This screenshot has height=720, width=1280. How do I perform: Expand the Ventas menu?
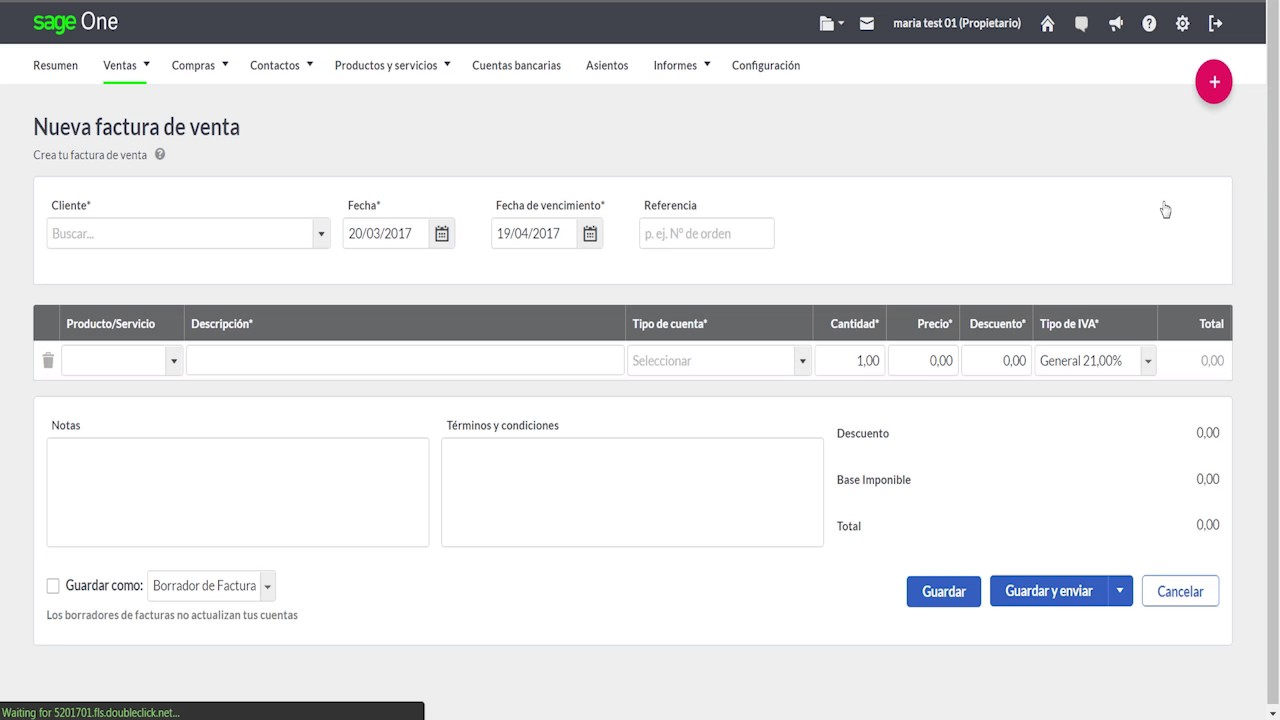pos(126,65)
